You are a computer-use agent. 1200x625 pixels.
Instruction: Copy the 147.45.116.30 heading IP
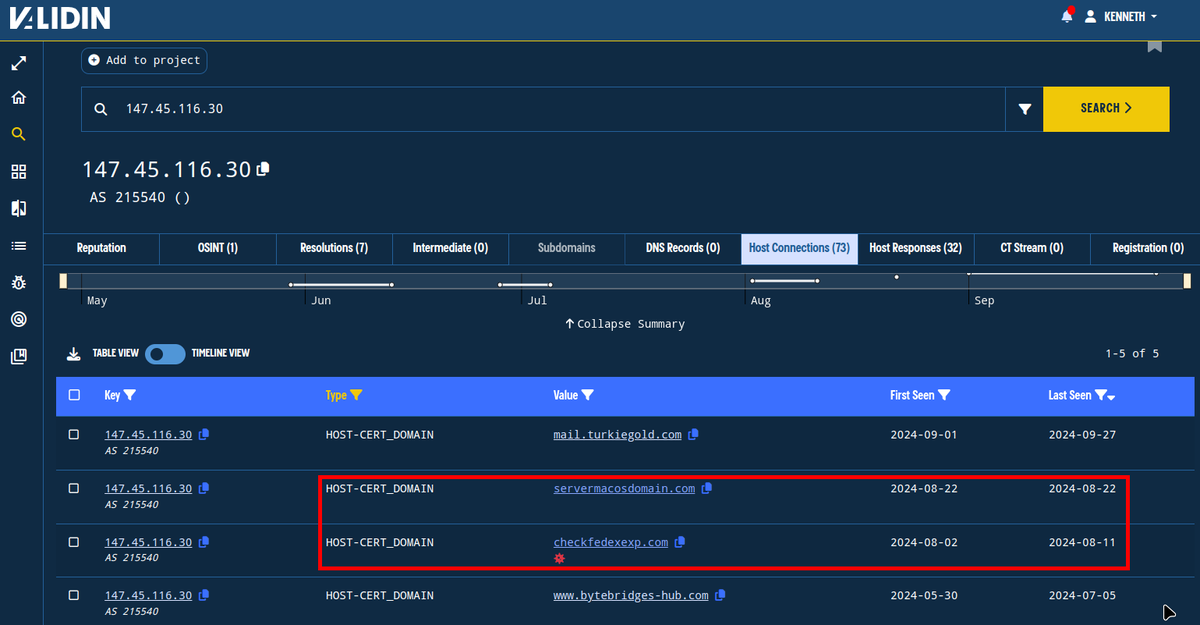coord(263,169)
